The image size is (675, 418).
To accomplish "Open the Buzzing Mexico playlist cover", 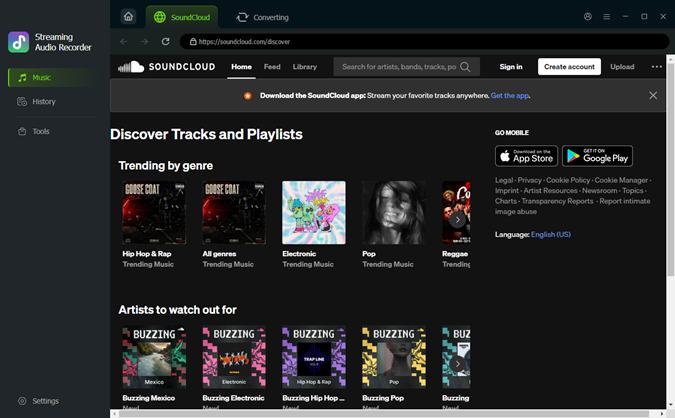I will [154, 357].
